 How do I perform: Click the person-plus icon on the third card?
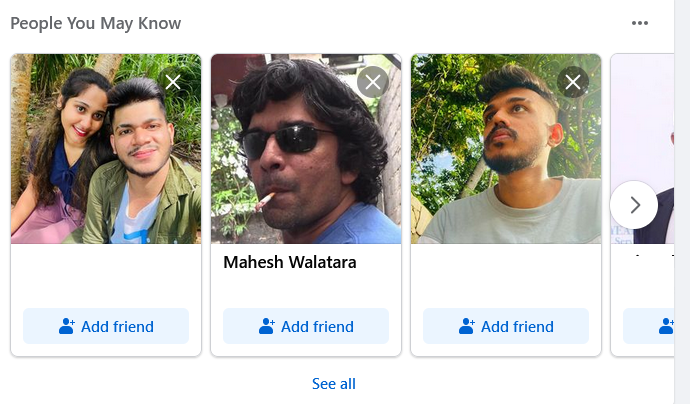tap(466, 326)
